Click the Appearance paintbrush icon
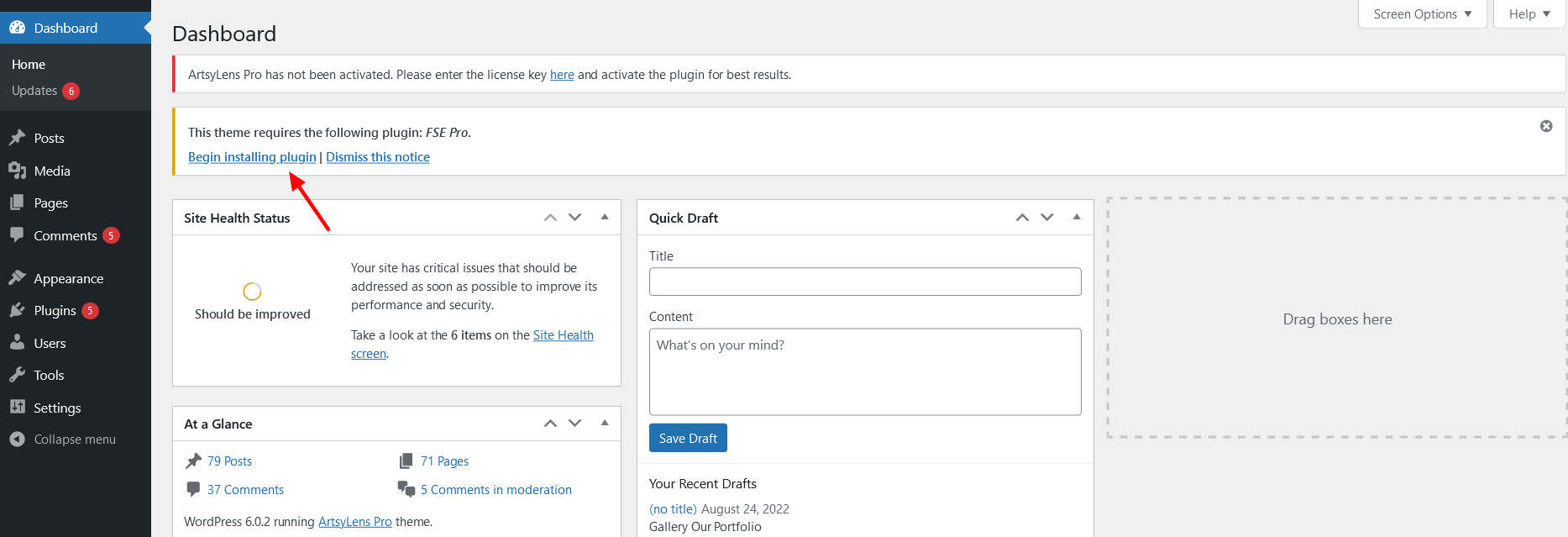Screen dimensions: 1568x537 [17, 278]
